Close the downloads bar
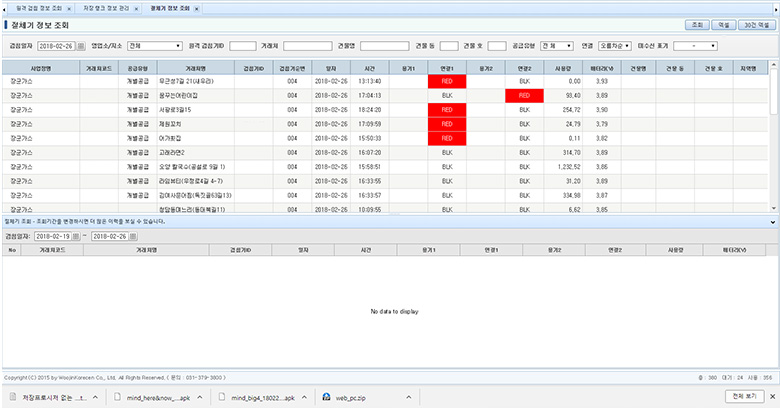The image size is (780, 408). point(771,396)
